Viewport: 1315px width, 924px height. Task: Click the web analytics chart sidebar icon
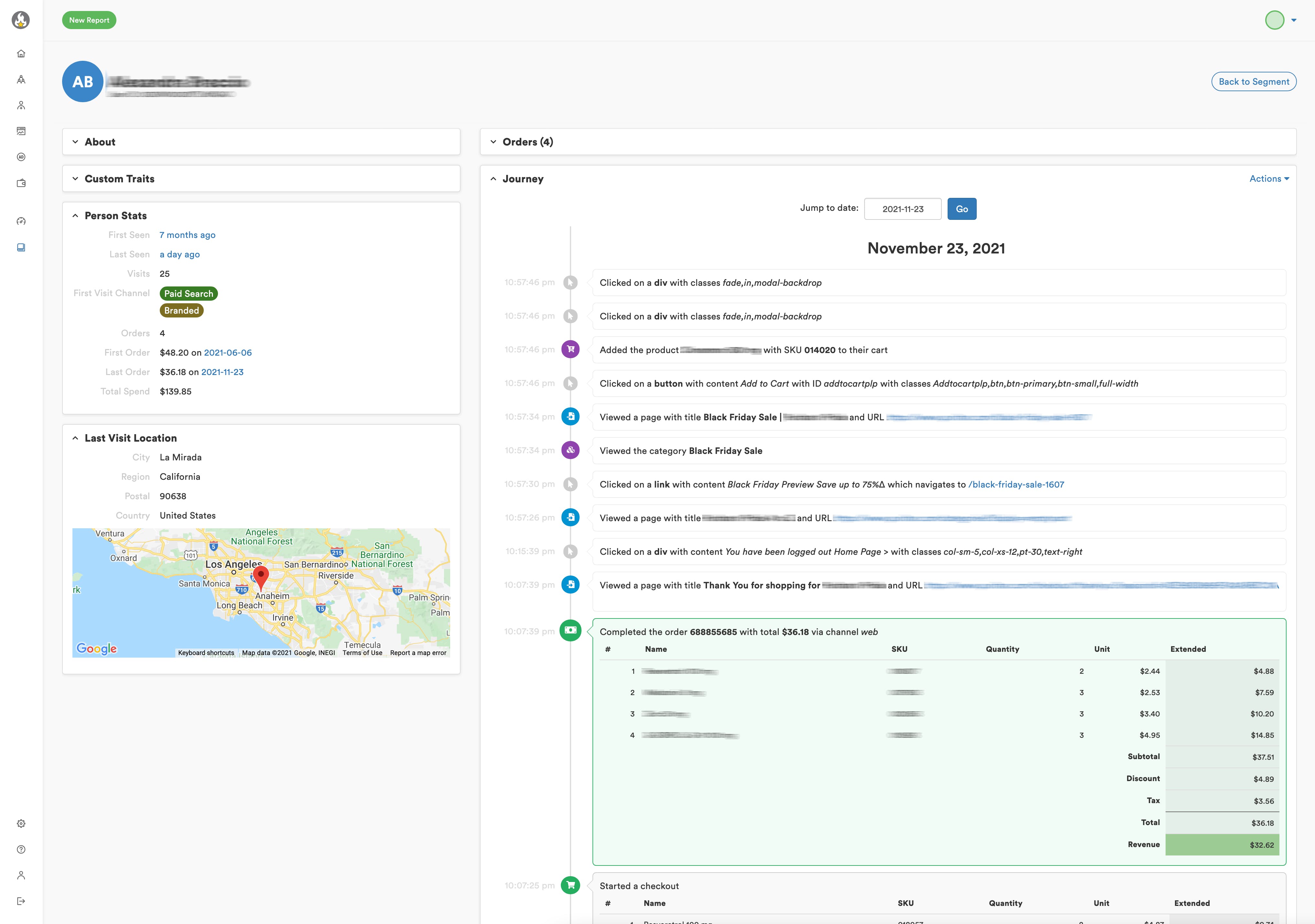click(x=21, y=131)
